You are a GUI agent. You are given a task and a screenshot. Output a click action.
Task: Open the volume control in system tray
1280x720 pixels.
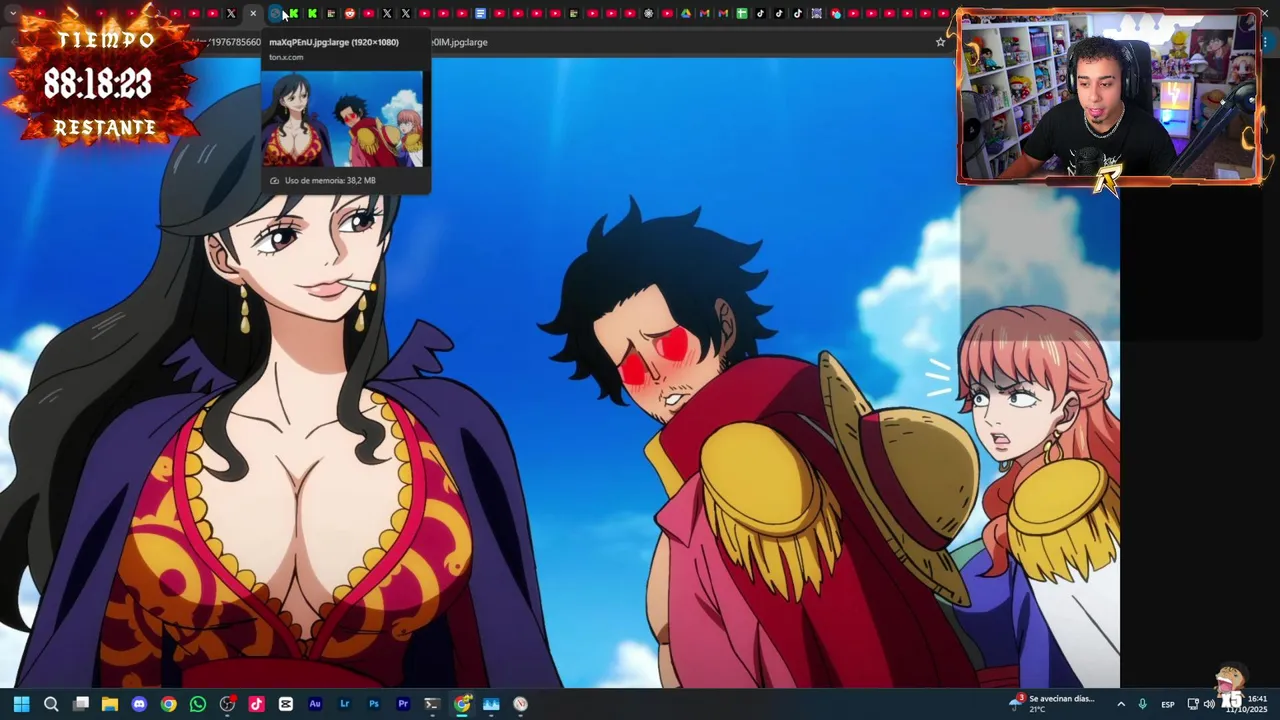[1209, 704]
